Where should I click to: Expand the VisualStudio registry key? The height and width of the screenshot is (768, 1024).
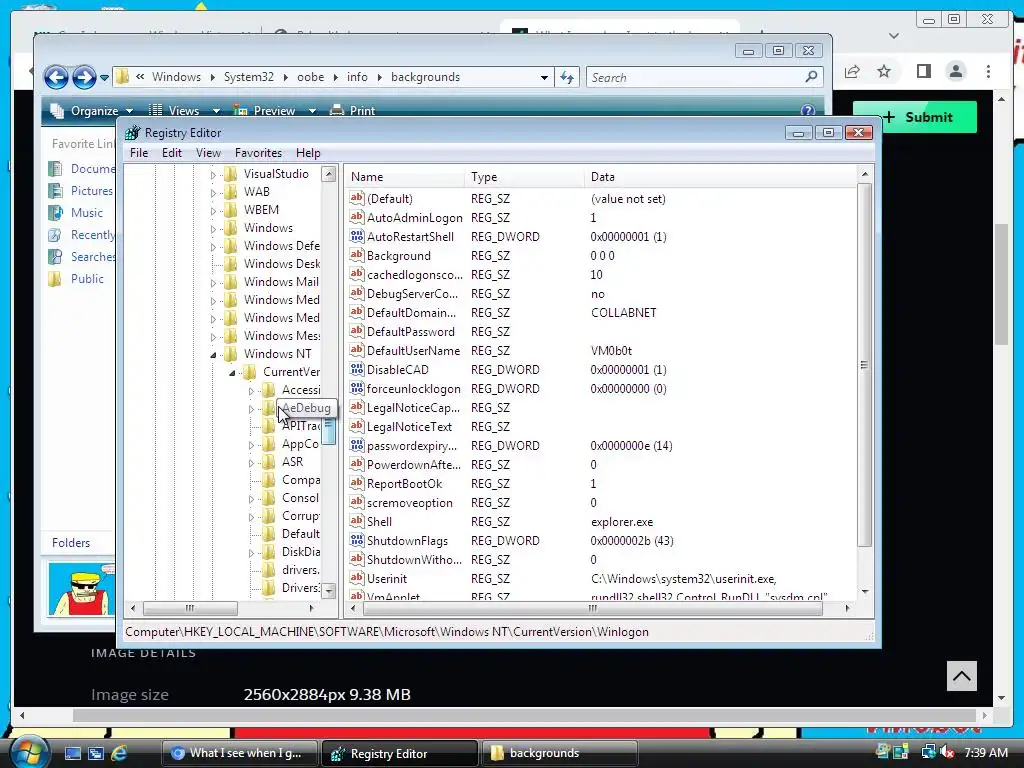pyautogui.click(x=213, y=174)
